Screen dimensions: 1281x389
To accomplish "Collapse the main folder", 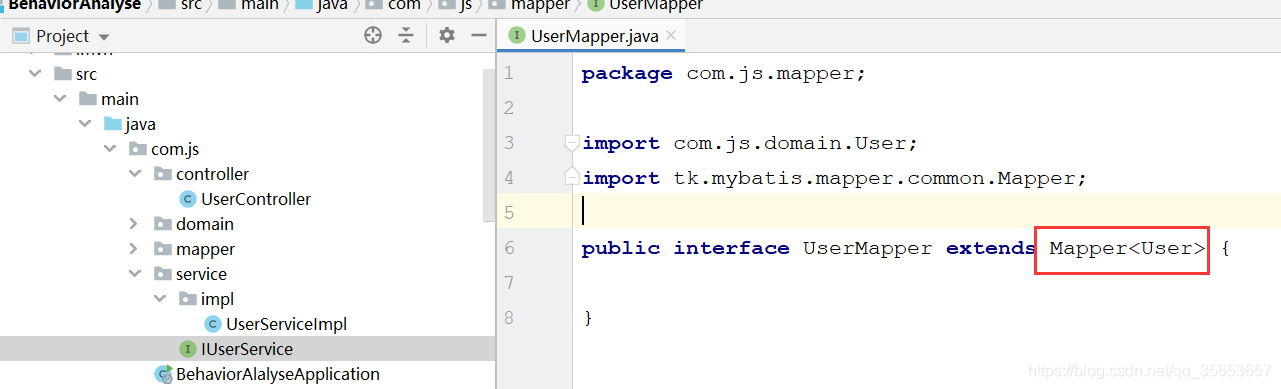I will 60,99.
